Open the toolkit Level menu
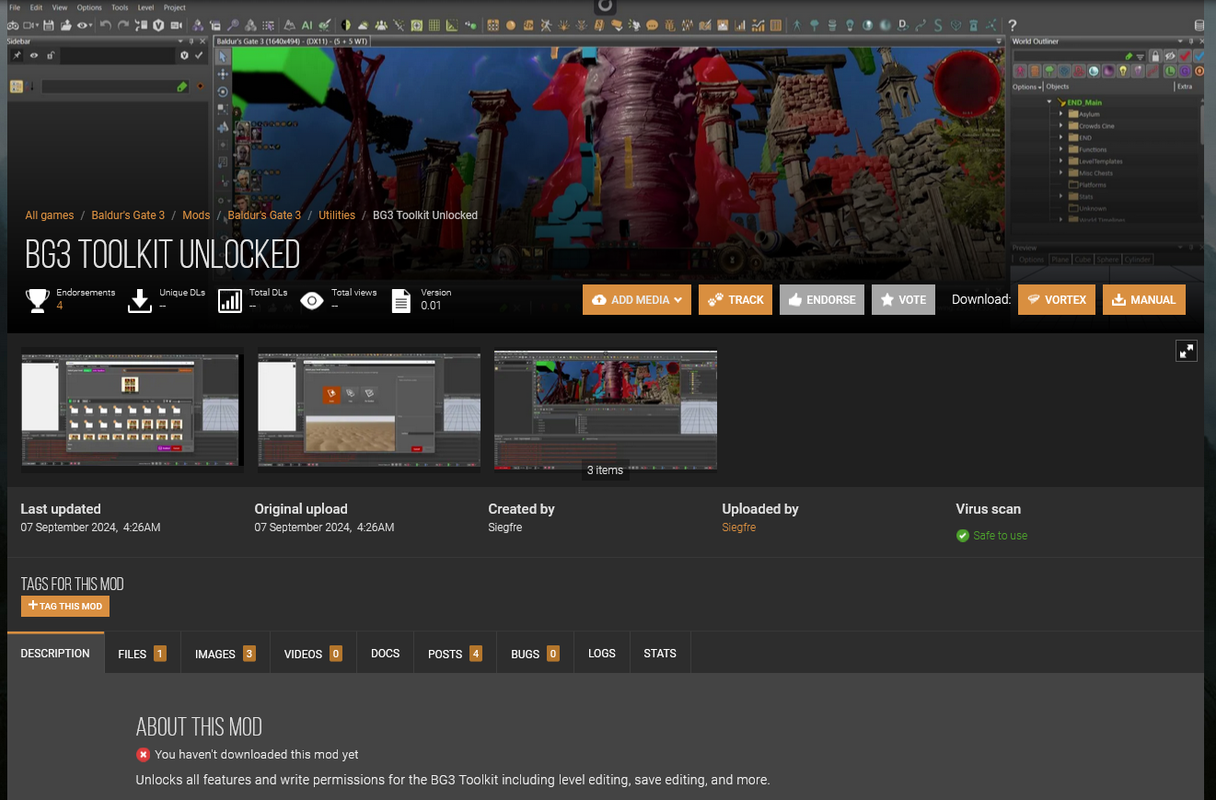 pyautogui.click(x=145, y=7)
